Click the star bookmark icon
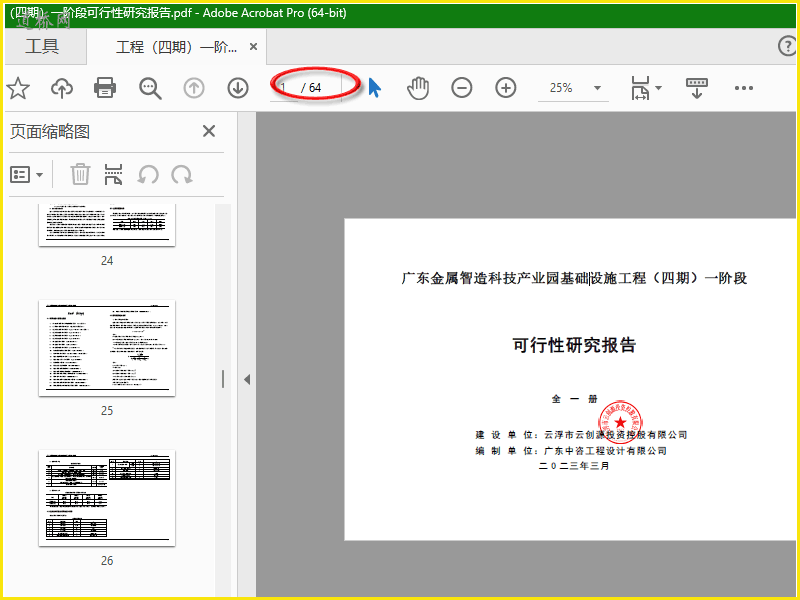Image resolution: width=800 pixels, height=600 pixels. pos(18,88)
